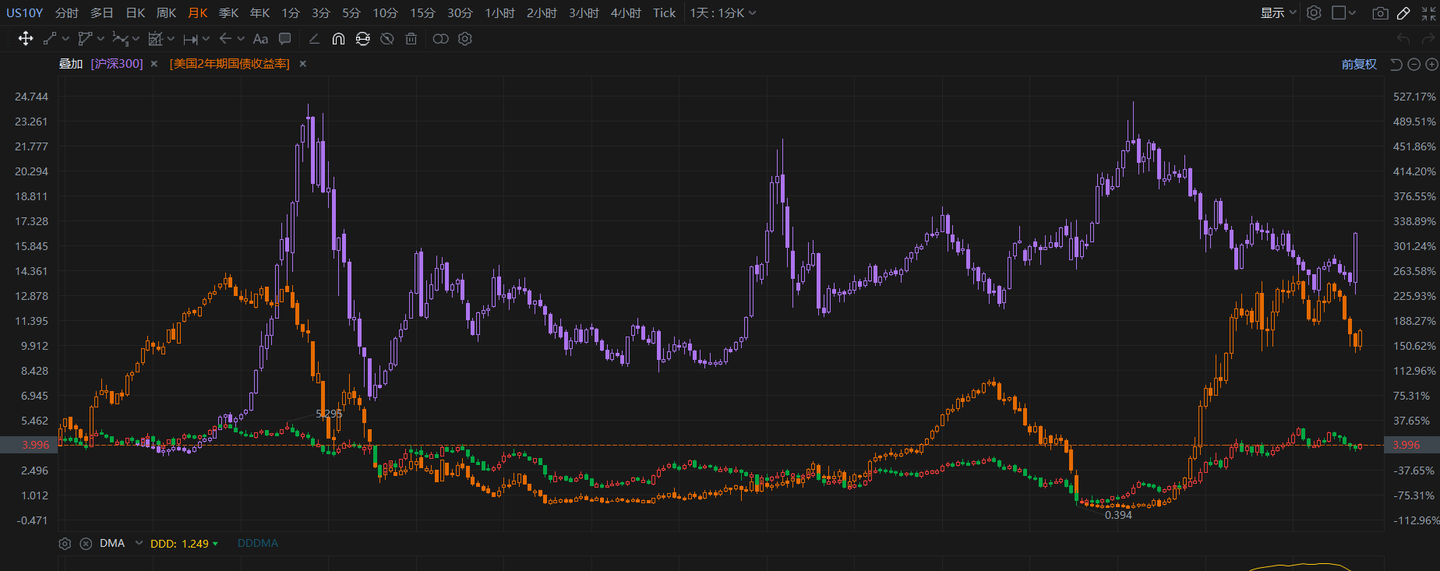Select the move/crosshair cursor tool
Screen dimensions: 1440x571
[25, 39]
